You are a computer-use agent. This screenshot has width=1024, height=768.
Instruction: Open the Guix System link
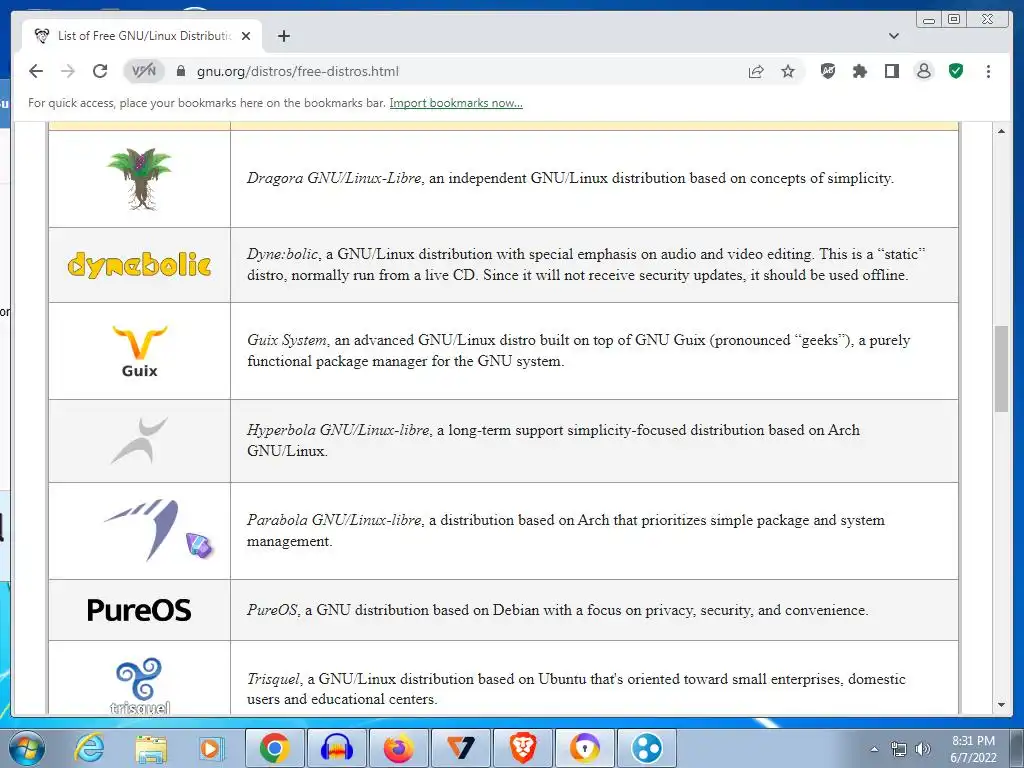[x=287, y=340]
